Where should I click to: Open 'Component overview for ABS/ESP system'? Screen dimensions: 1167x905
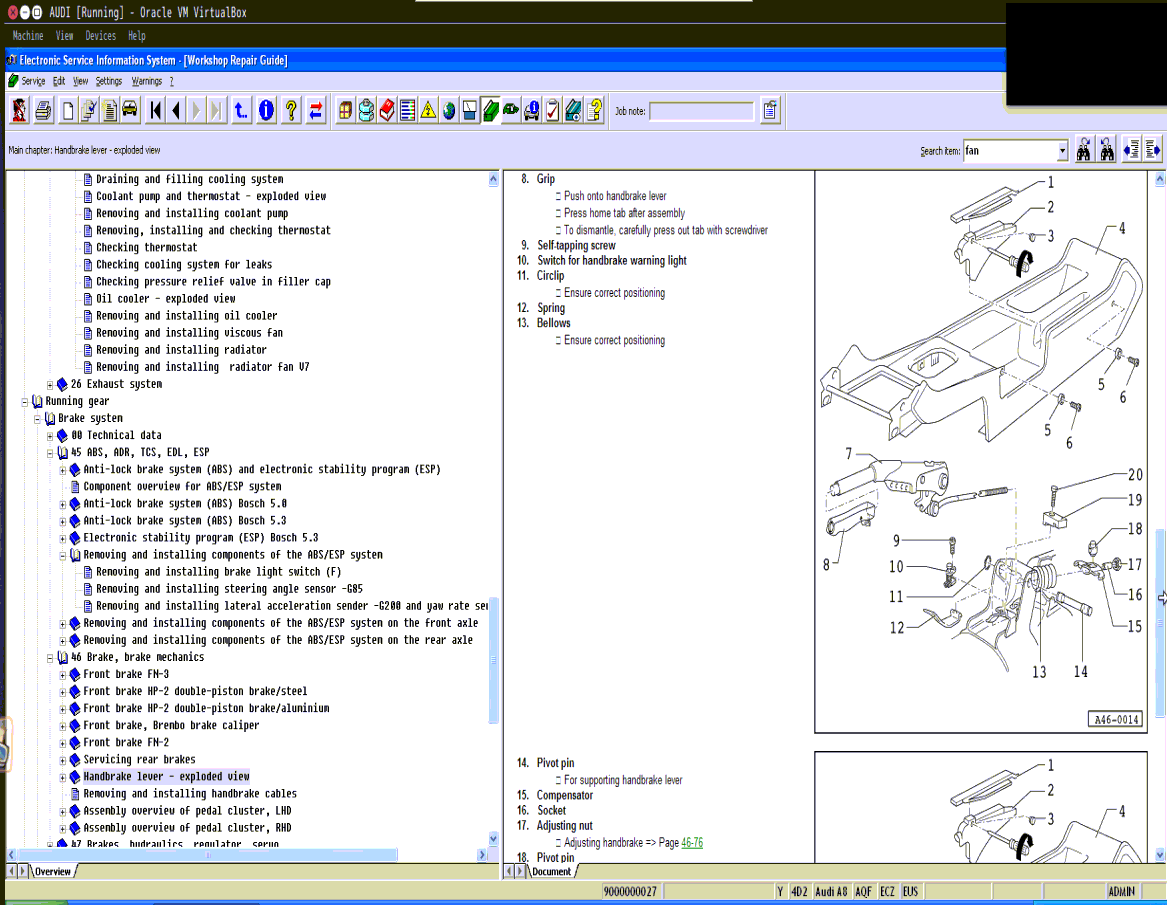(182, 487)
